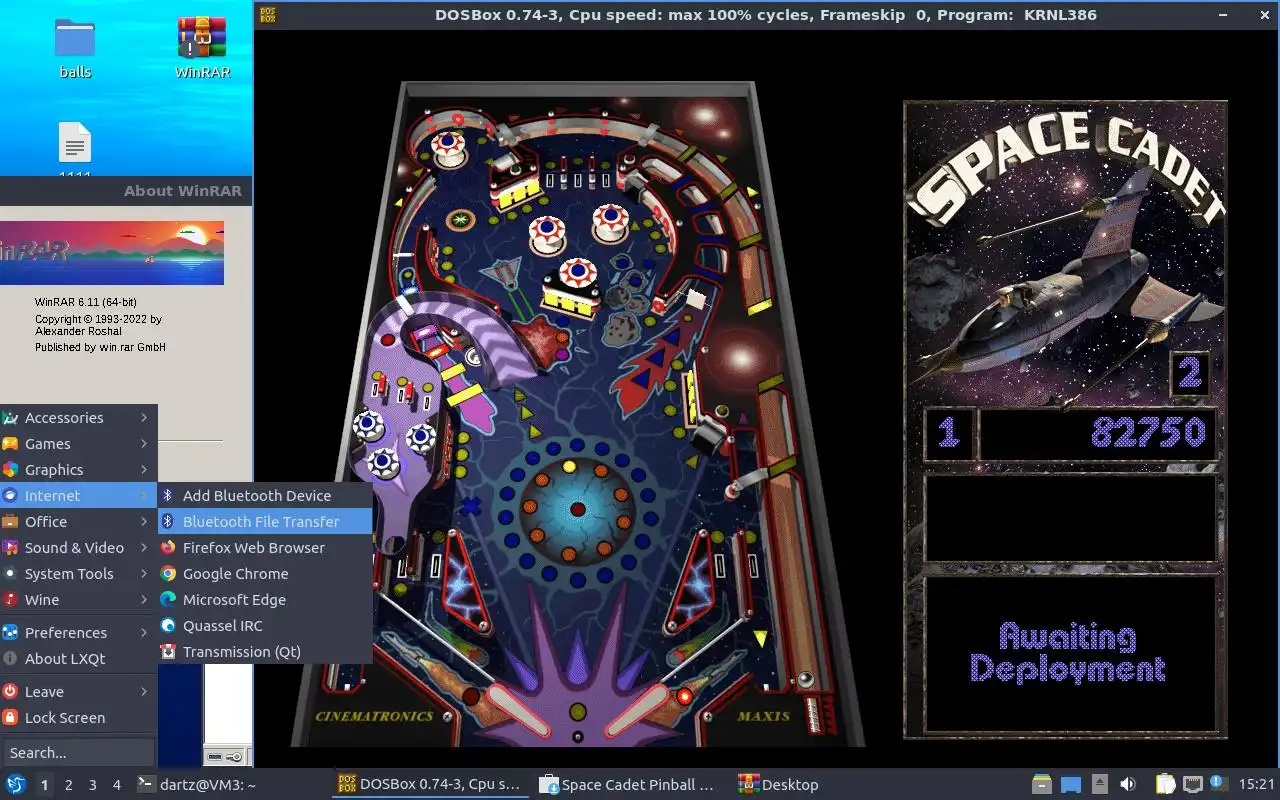
Task: Select the text document icon on desktop
Action: pyautogui.click(x=75, y=143)
